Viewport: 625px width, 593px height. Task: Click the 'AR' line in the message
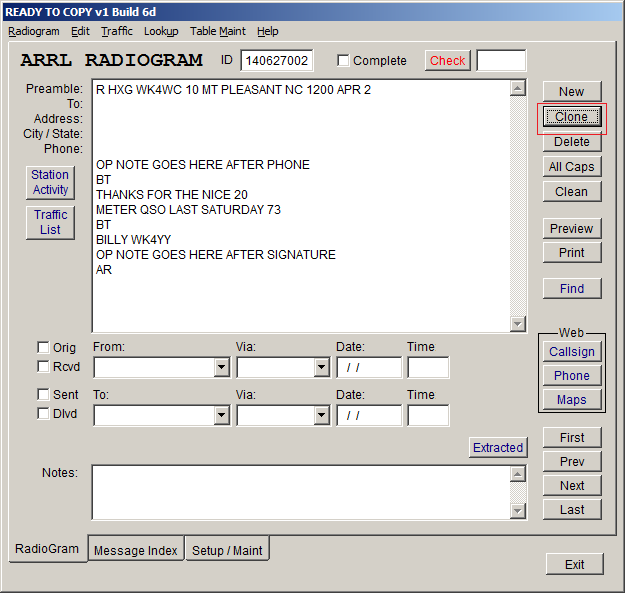coord(104,270)
